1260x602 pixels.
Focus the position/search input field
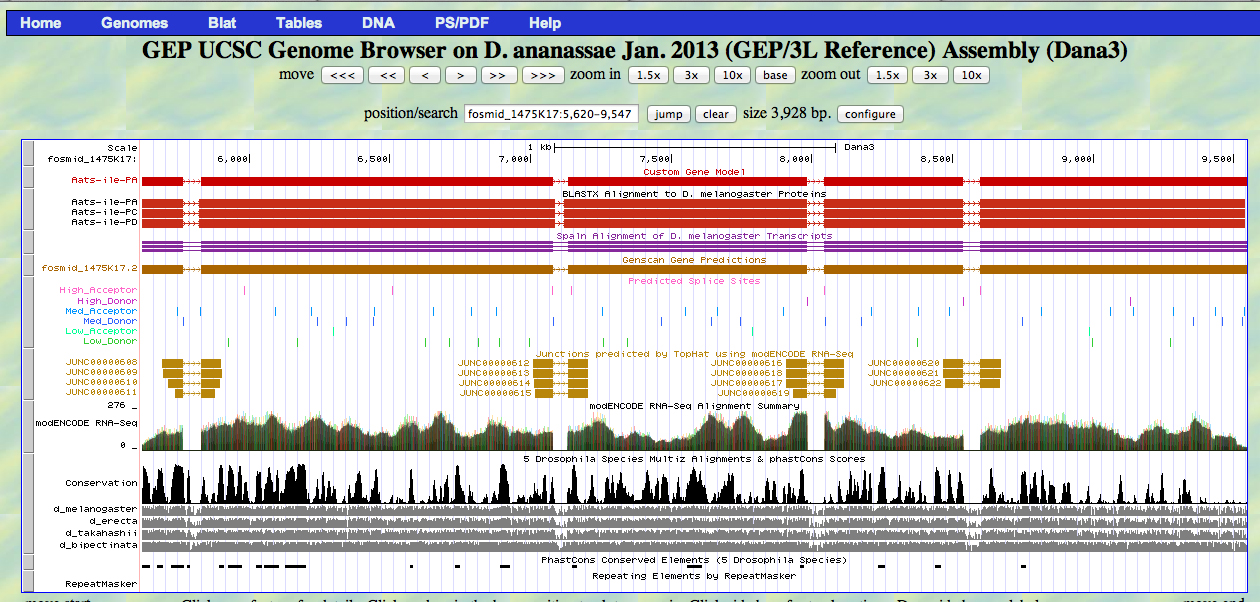pyautogui.click(x=551, y=114)
